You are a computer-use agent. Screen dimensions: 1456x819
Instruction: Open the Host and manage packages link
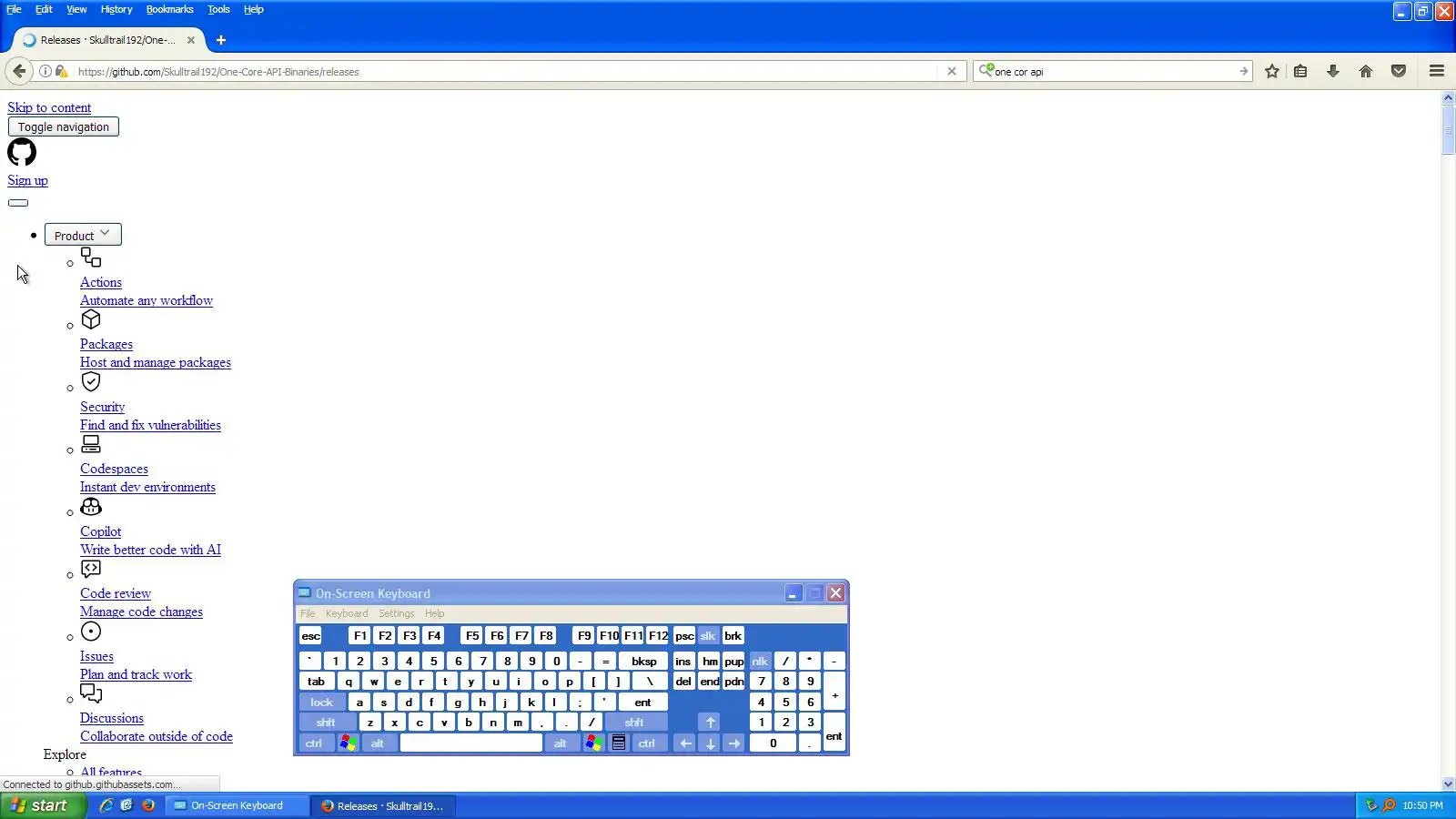[156, 362]
